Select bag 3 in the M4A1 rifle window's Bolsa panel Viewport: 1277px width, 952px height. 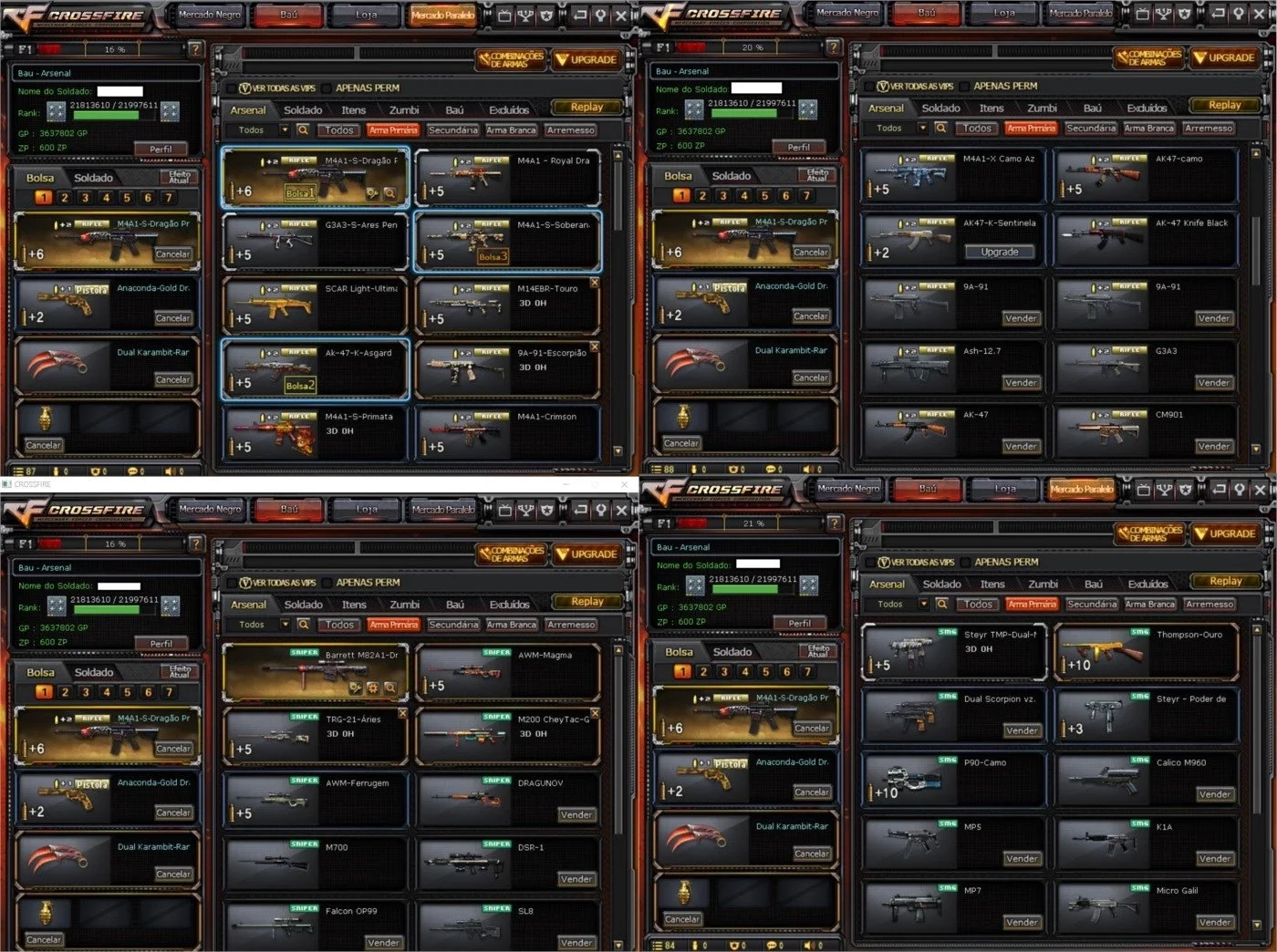[85, 198]
